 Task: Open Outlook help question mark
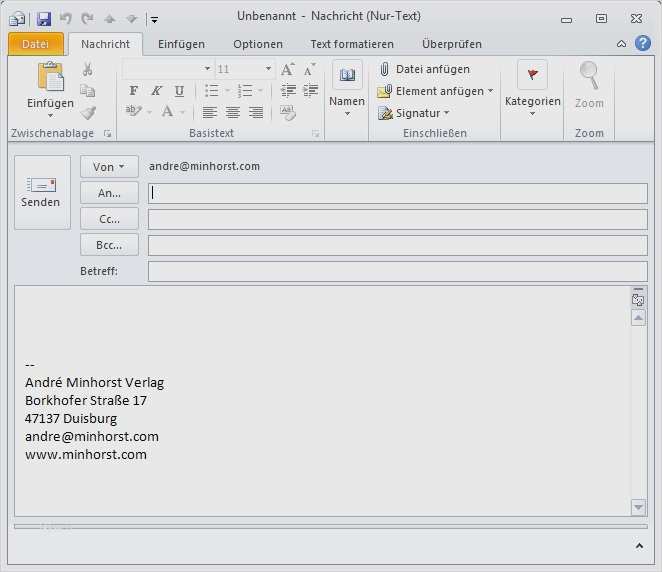[643, 43]
